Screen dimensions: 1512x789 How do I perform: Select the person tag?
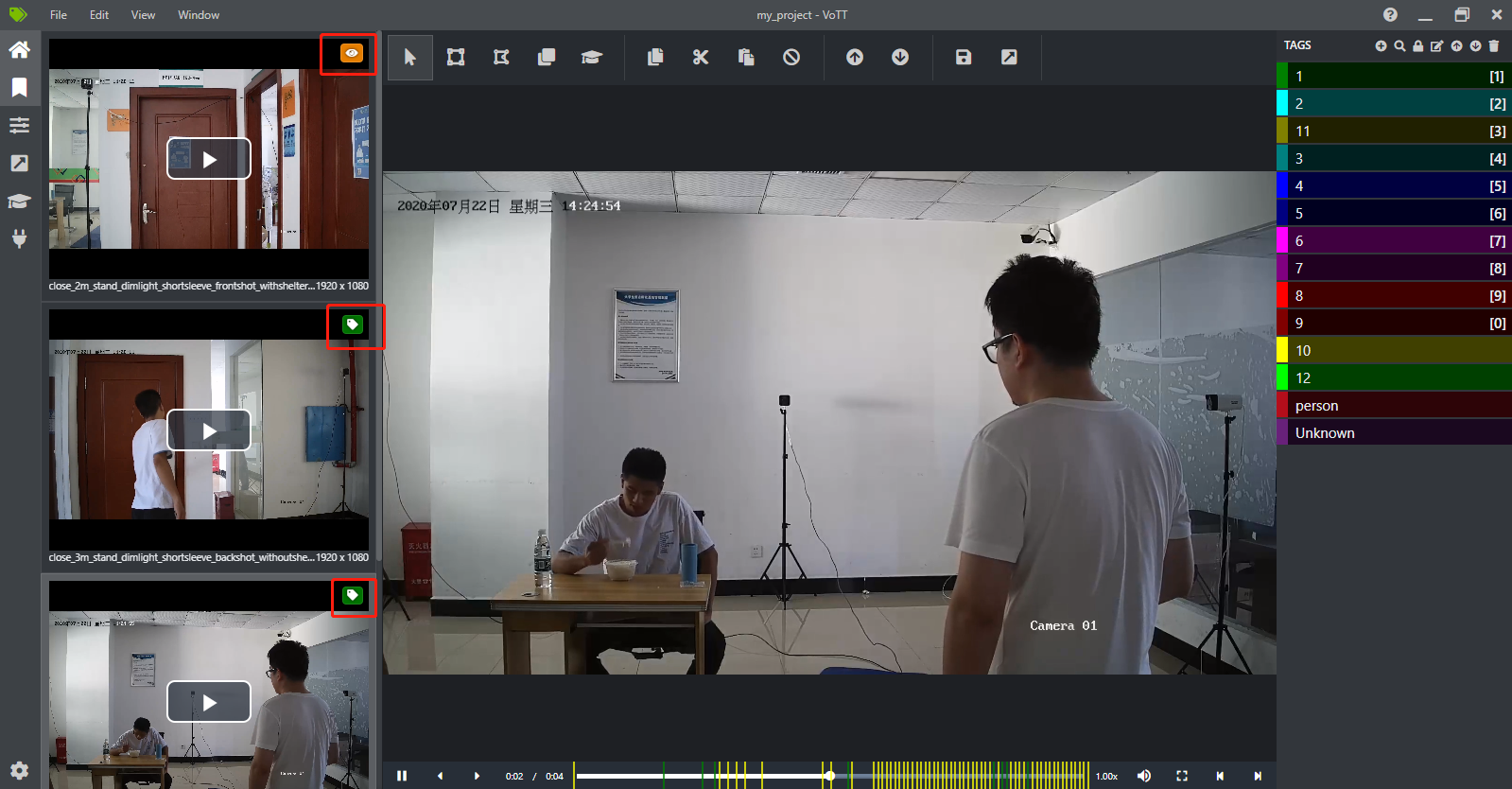click(x=1394, y=405)
